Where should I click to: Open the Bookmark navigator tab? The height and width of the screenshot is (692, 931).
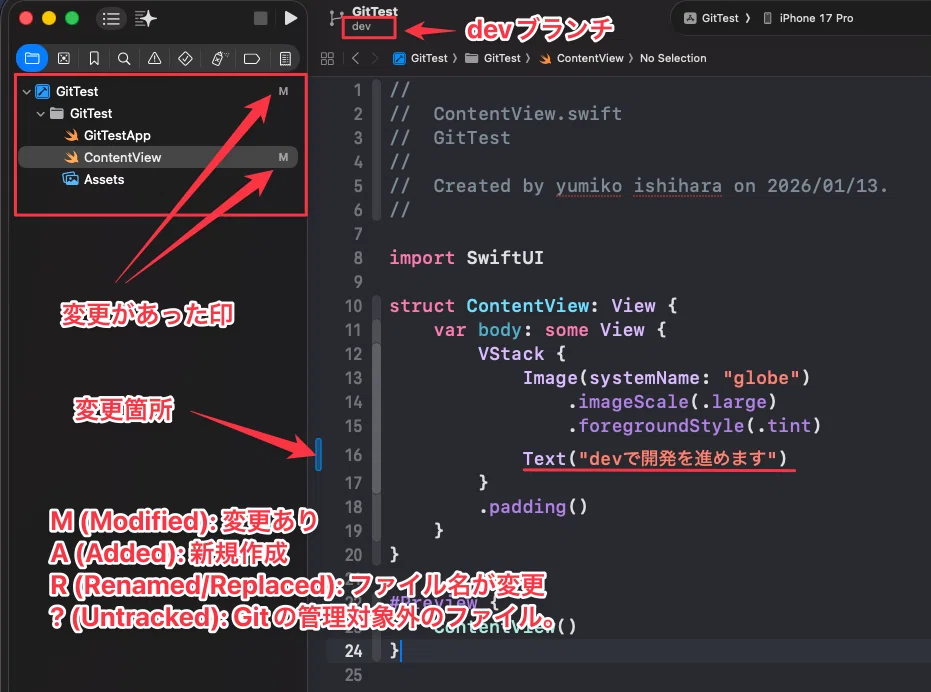click(94, 58)
